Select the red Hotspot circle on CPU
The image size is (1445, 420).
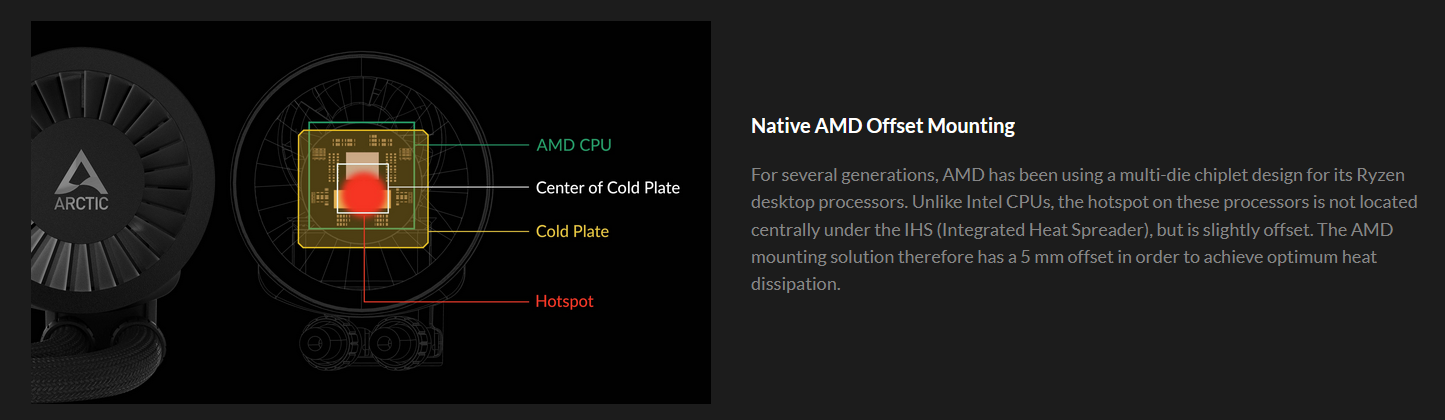(363, 192)
